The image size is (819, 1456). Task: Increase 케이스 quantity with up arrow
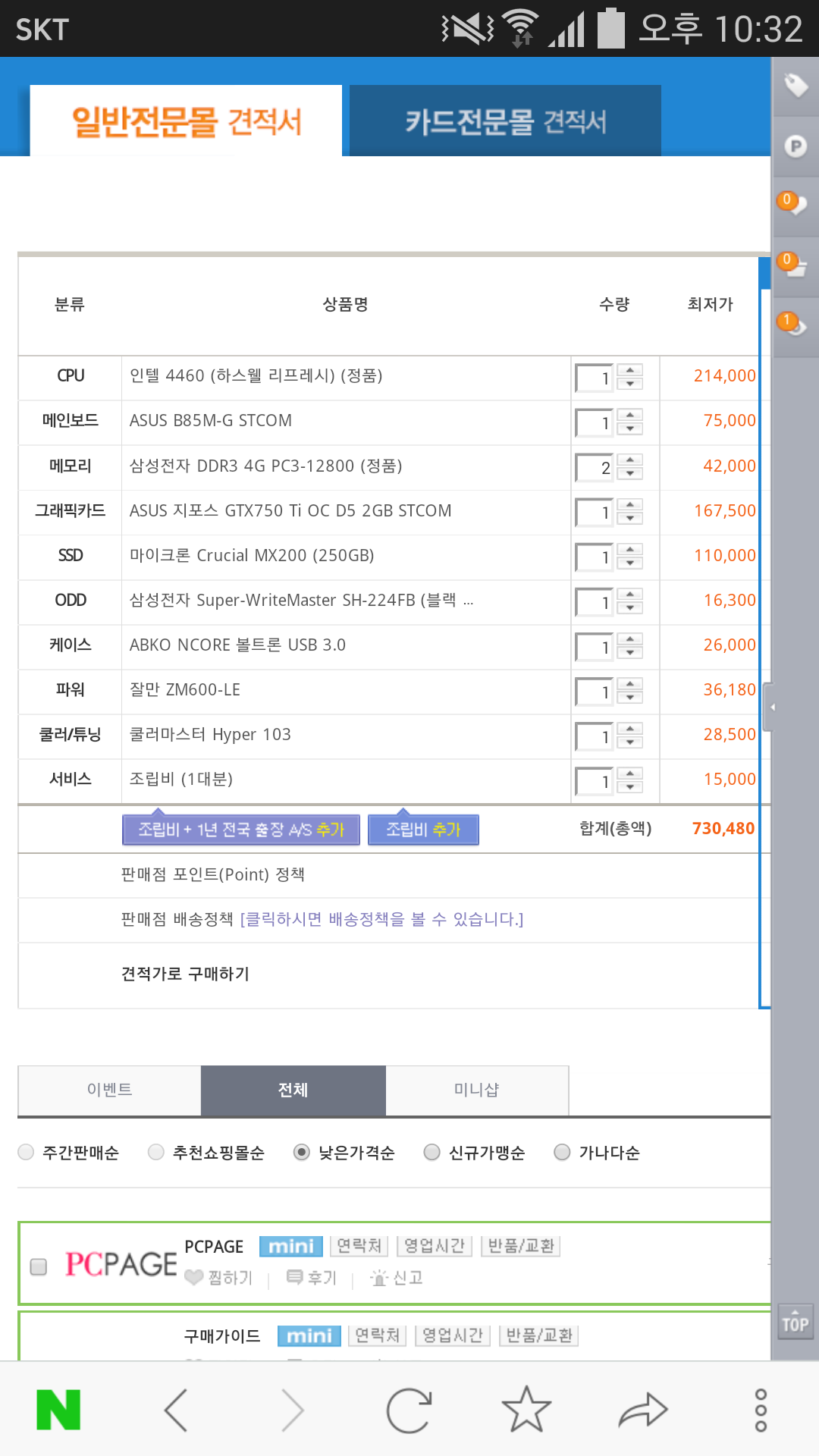coord(630,638)
